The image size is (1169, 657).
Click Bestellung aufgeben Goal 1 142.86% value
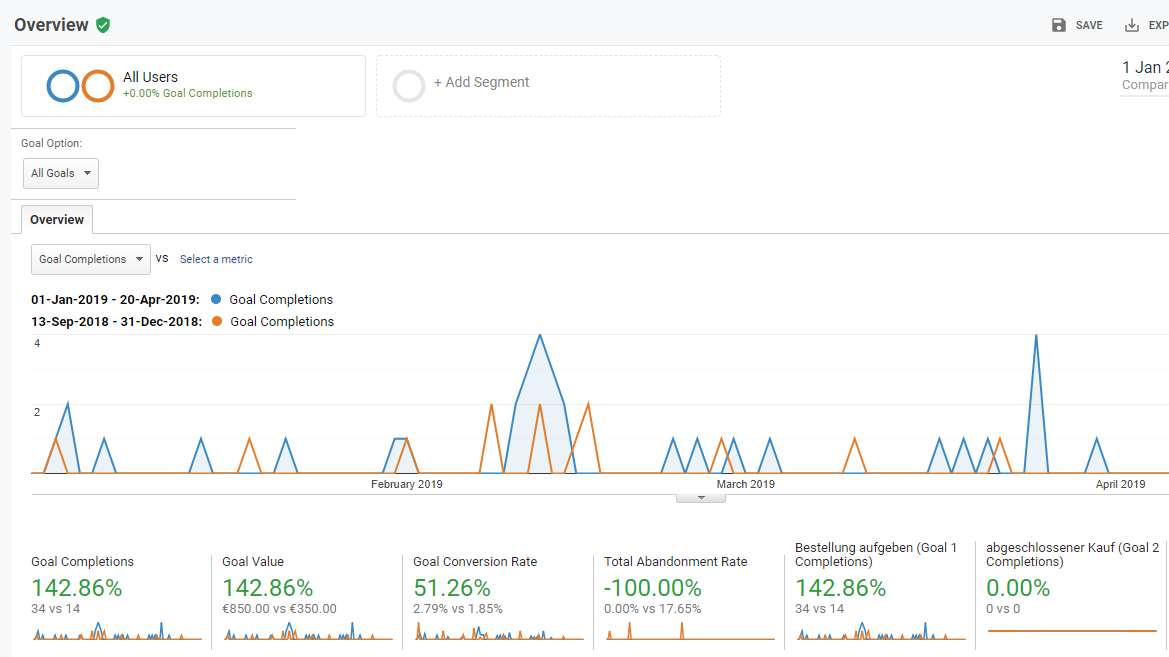click(840, 588)
